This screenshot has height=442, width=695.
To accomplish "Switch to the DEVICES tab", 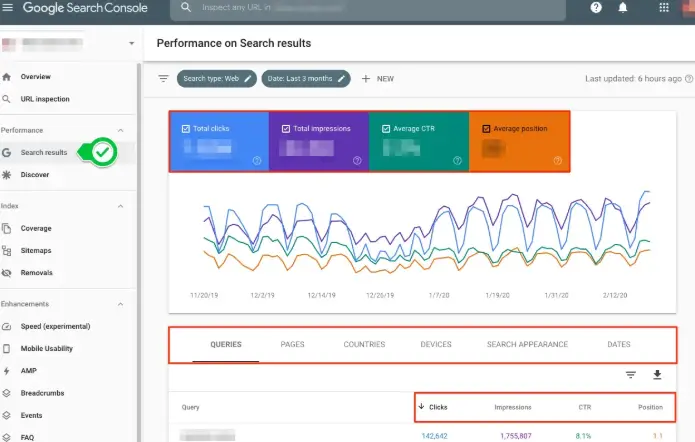I will 436,344.
